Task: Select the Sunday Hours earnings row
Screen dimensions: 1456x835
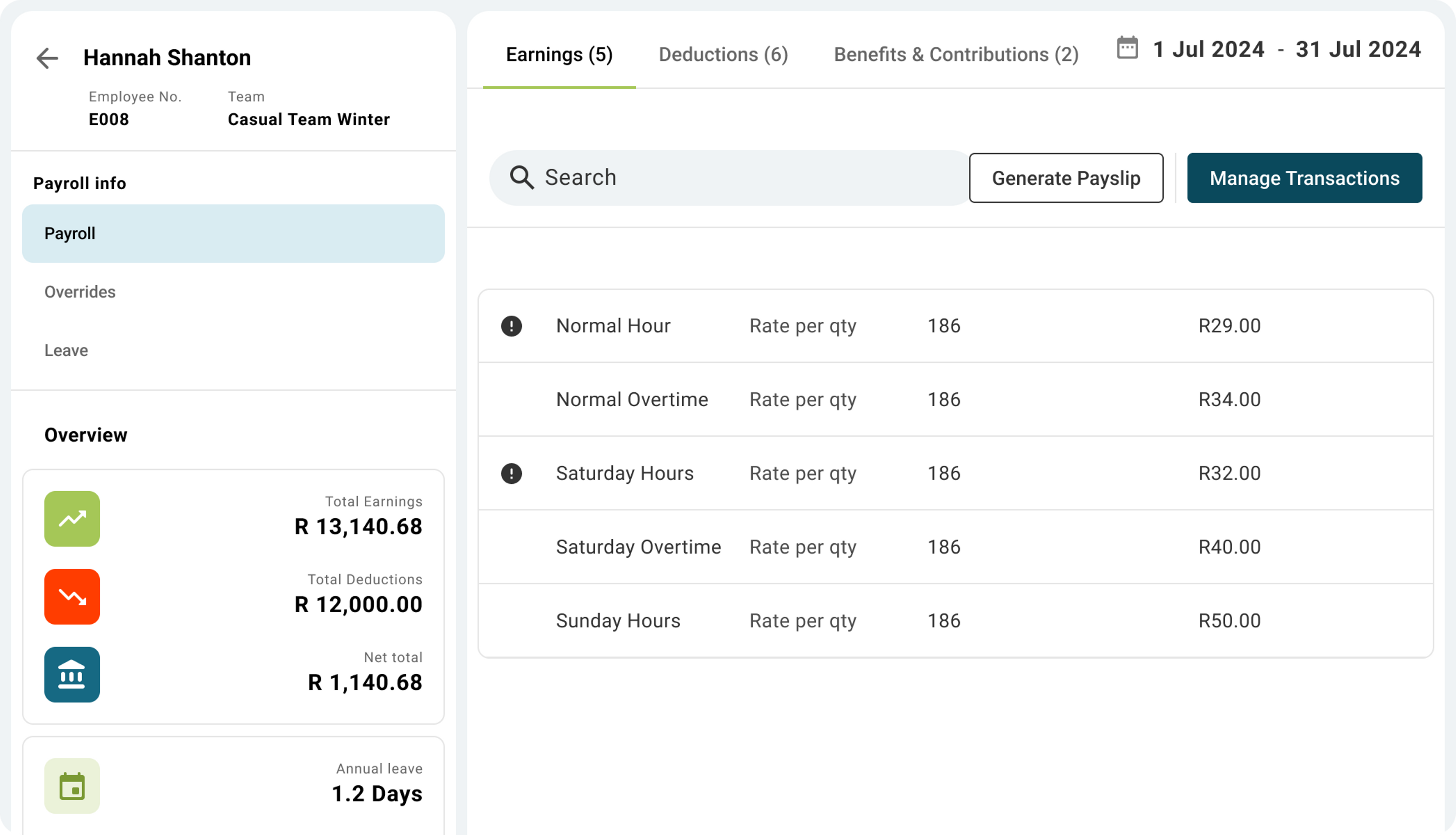Action: [956, 621]
